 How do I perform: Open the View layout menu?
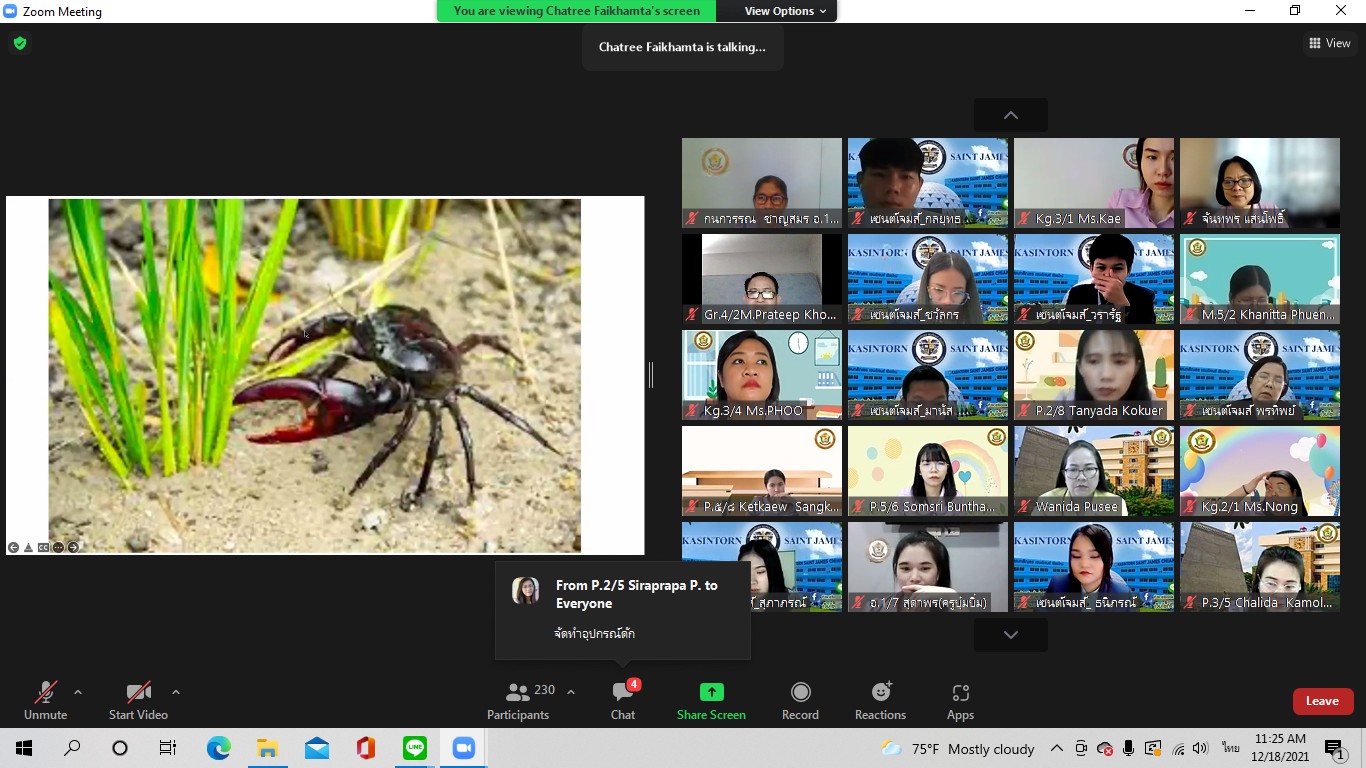pos(1330,43)
